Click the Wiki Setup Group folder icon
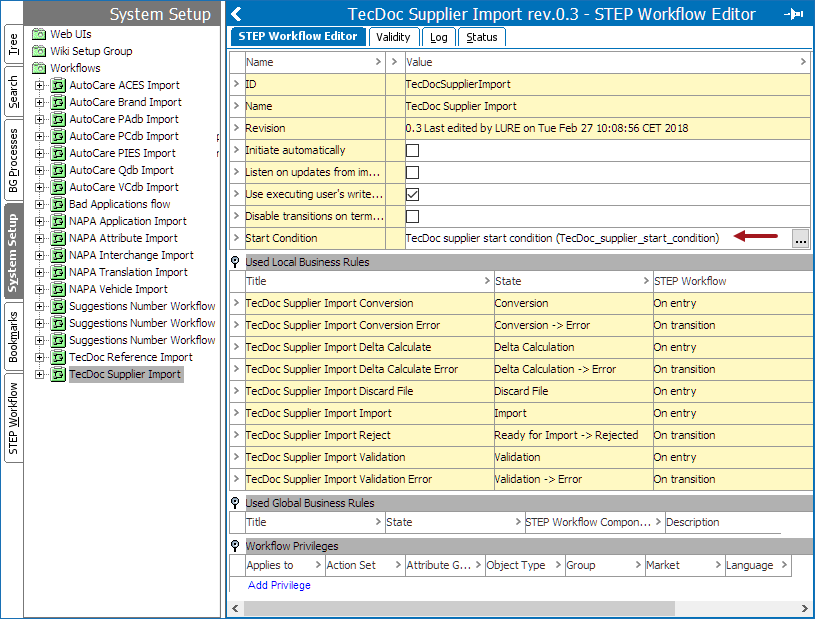 coord(39,51)
